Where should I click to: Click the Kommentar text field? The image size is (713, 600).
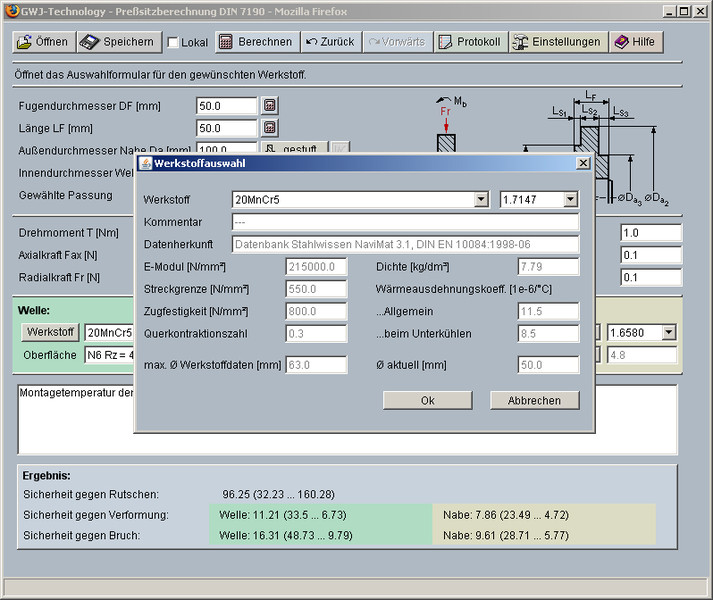point(405,222)
